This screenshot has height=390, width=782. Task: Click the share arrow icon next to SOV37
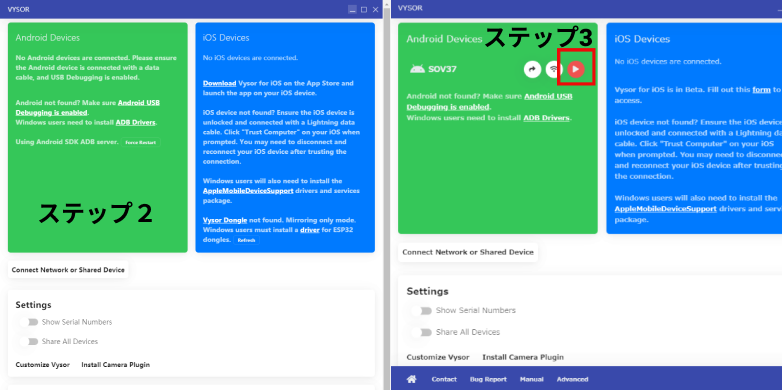coord(532,69)
